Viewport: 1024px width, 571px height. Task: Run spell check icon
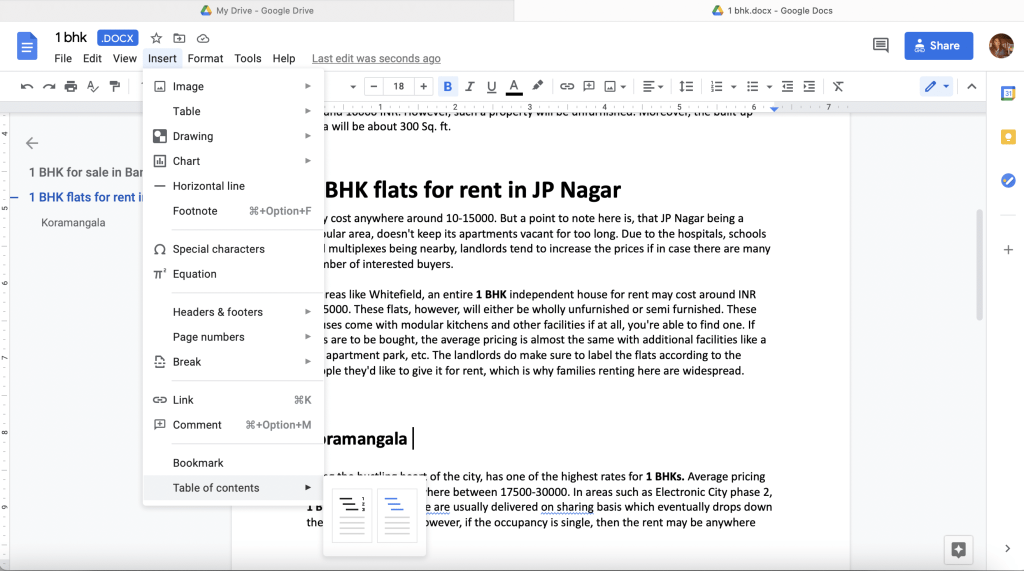93,86
